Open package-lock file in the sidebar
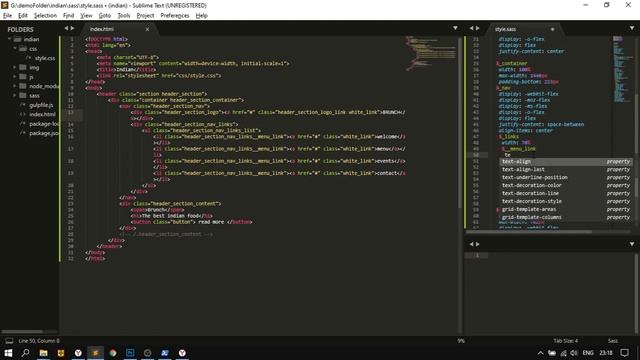 [x=44, y=124]
